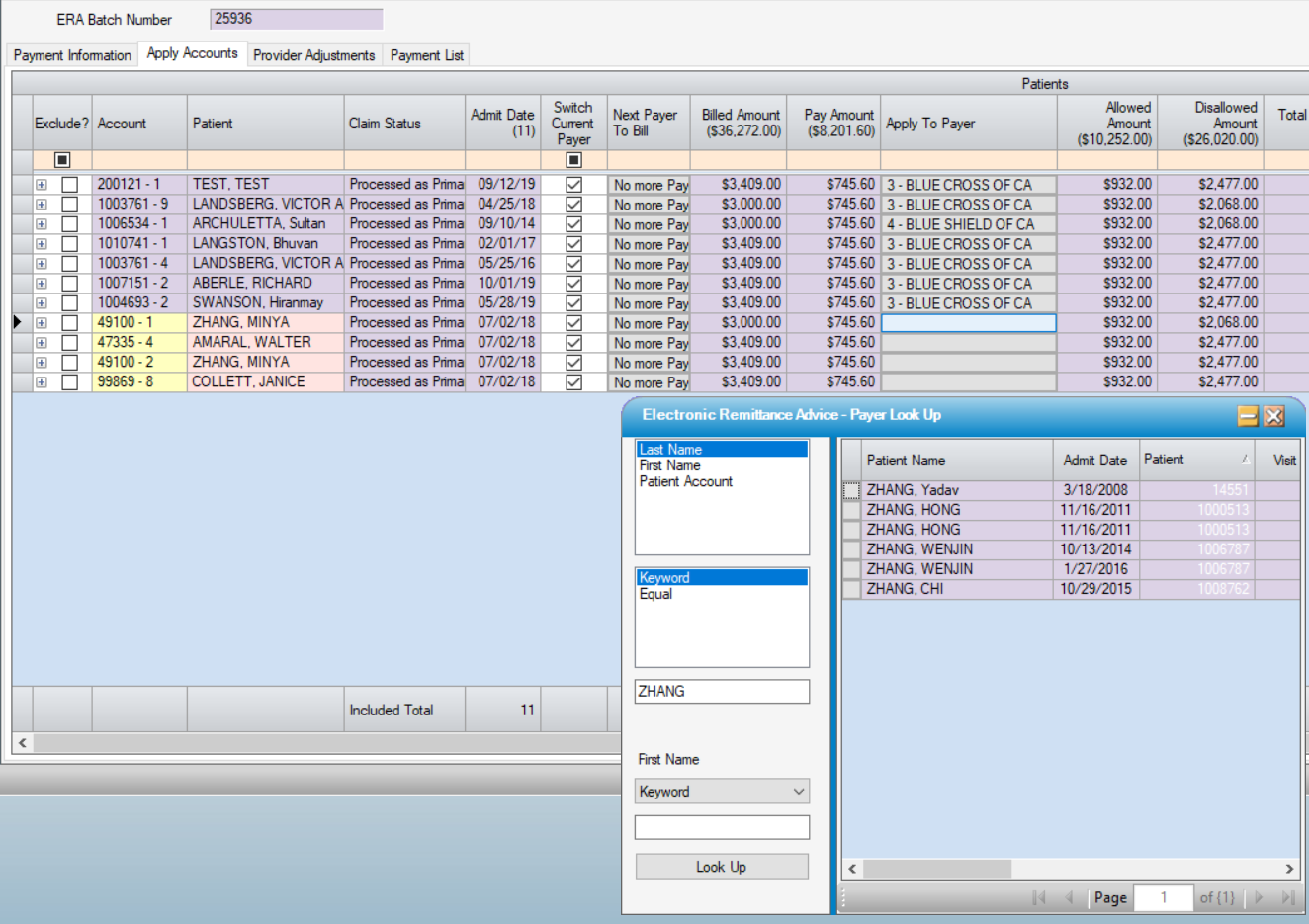Go to next page in lookup results
The height and width of the screenshot is (924, 1309).
[x=1259, y=897]
